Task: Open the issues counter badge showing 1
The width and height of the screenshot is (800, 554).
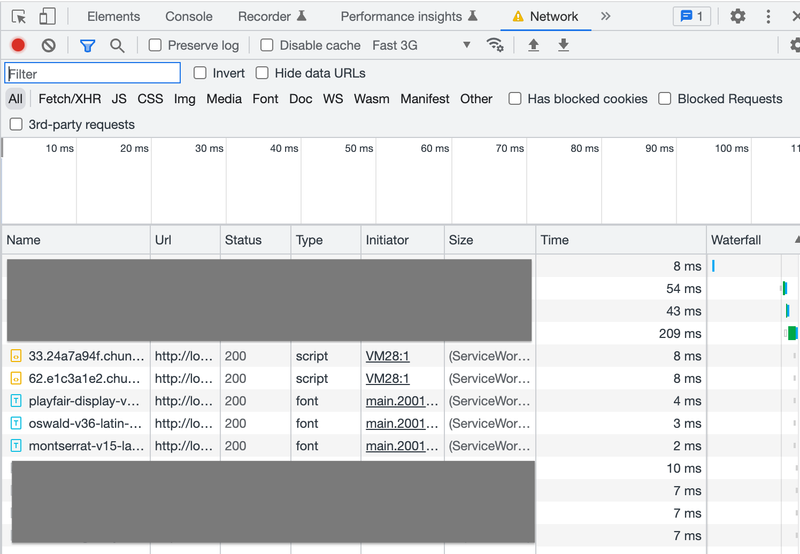Action: click(692, 16)
